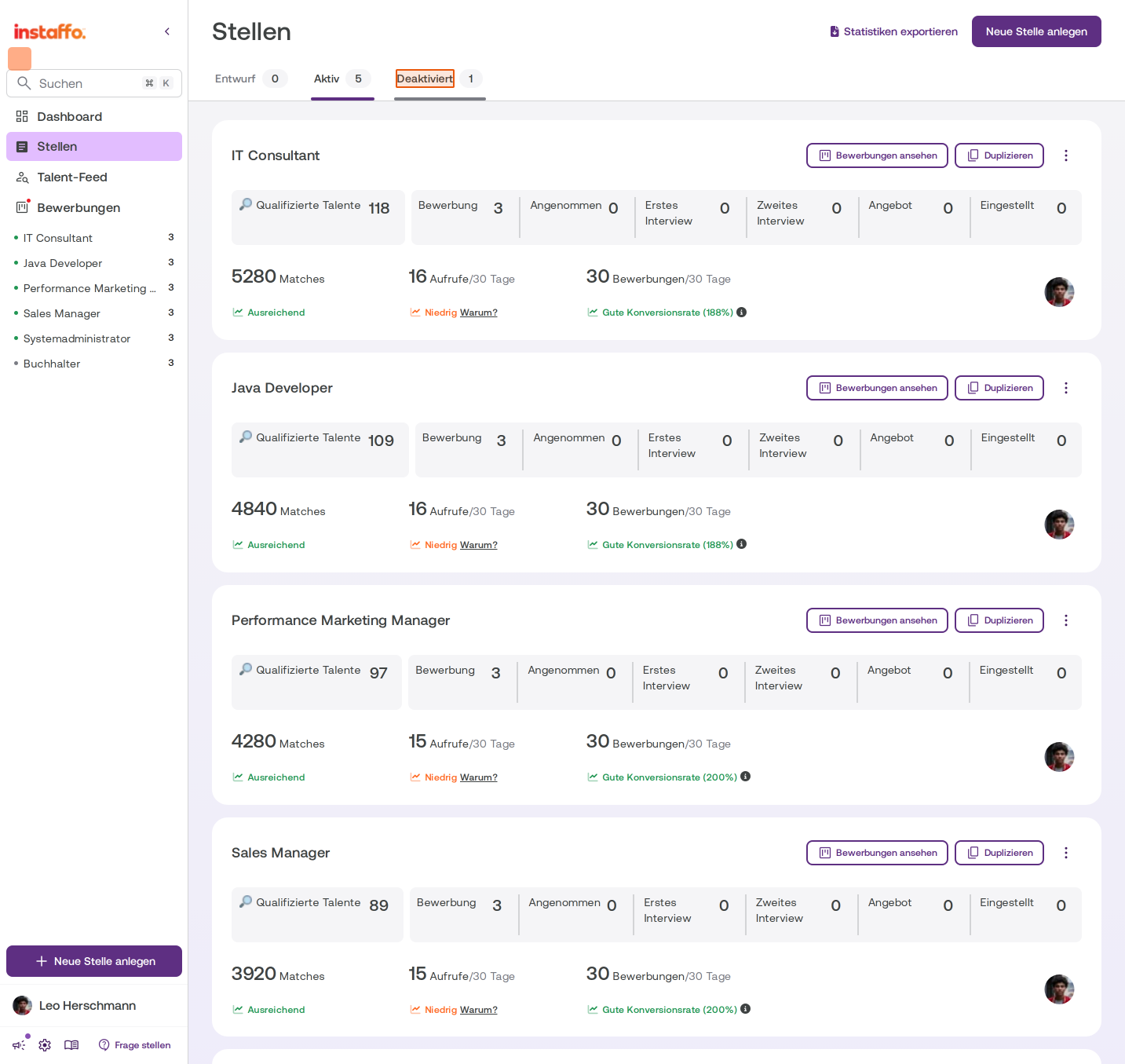Click the Dashboard icon in sidebar
Screen dimensions: 1125x1064
point(22,116)
